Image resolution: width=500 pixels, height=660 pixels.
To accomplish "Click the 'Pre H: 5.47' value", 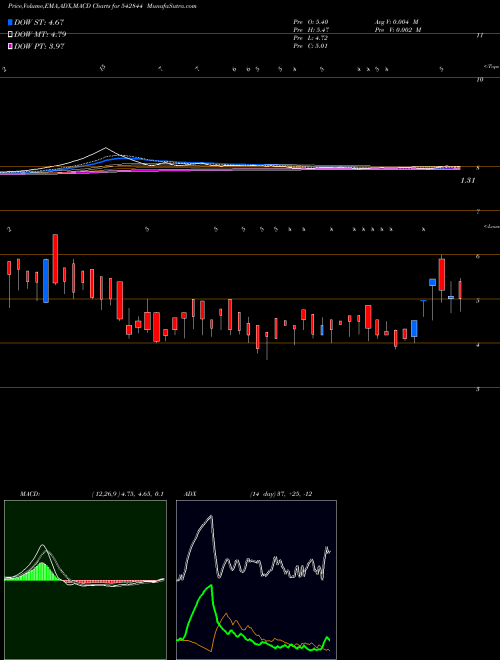I will tap(311, 29).
